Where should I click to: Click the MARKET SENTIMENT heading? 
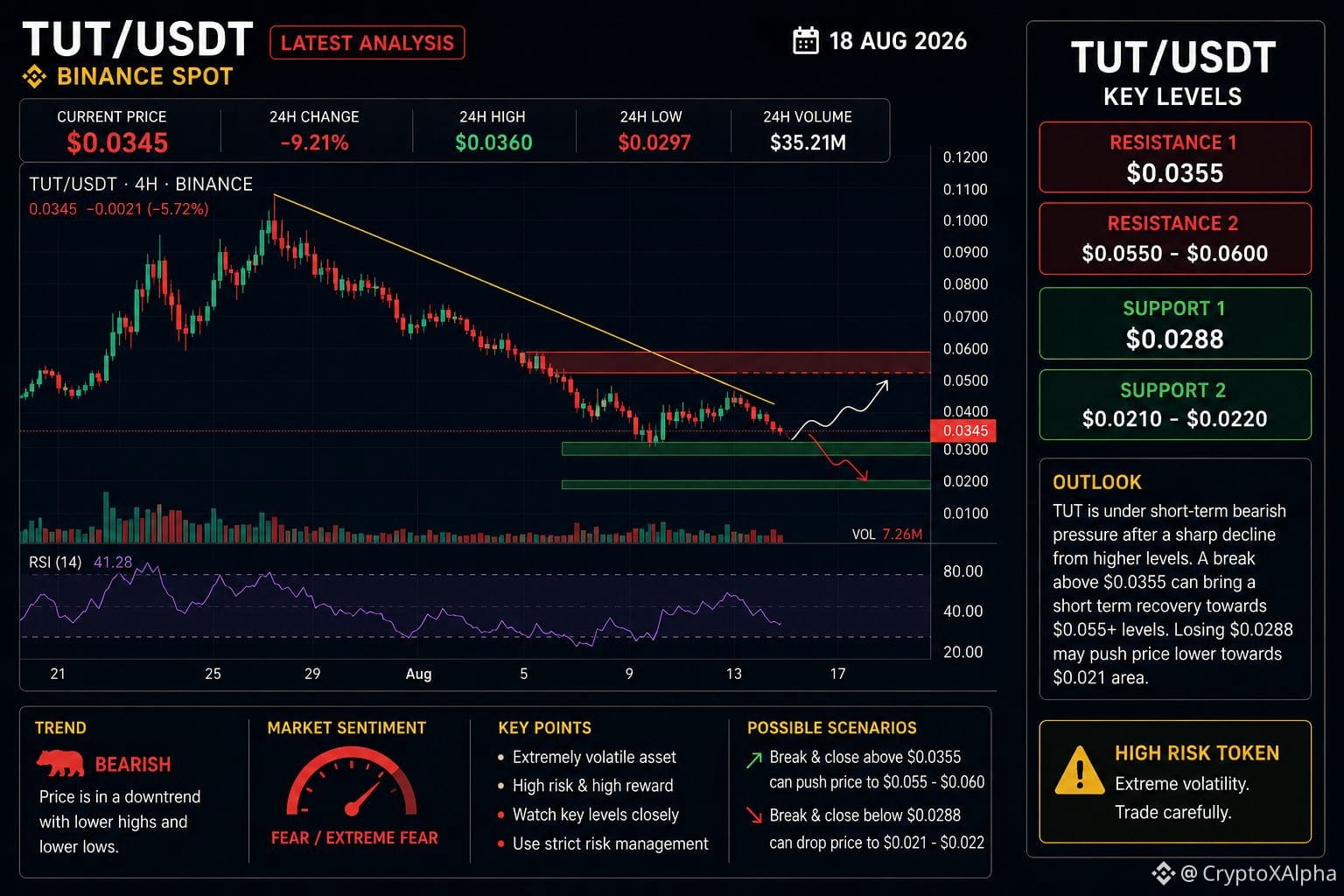click(346, 728)
